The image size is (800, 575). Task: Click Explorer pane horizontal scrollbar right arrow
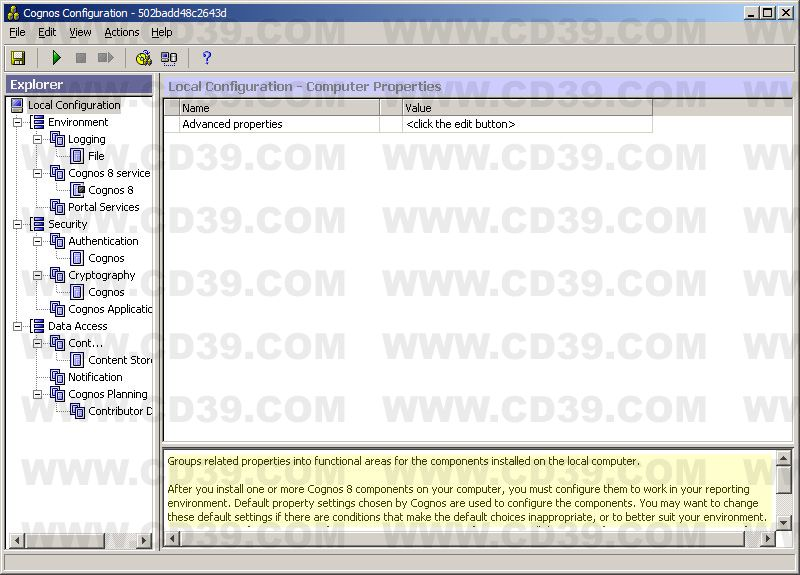[x=144, y=540]
